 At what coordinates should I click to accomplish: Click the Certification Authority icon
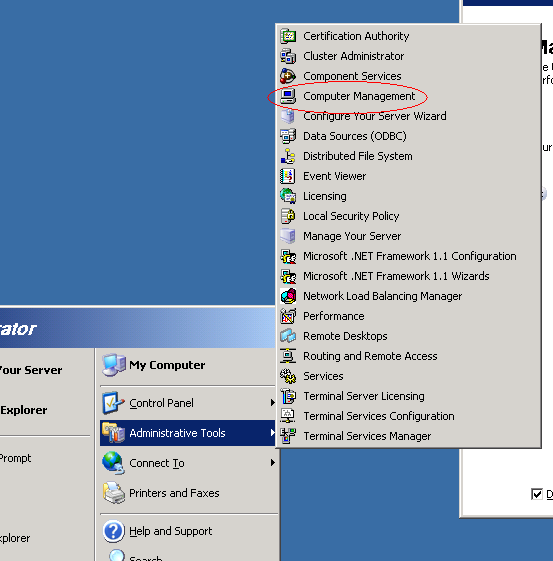(288, 36)
